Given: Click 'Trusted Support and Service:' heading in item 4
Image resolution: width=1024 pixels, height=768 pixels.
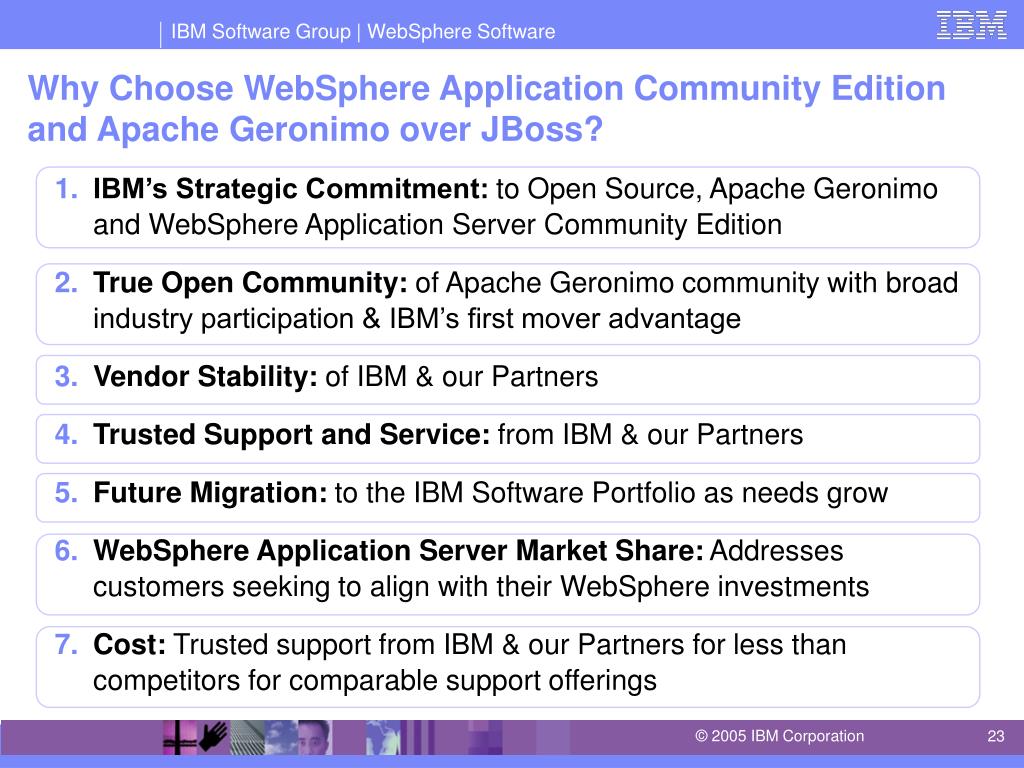Looking at the screenshot, I should pos(291,435).
